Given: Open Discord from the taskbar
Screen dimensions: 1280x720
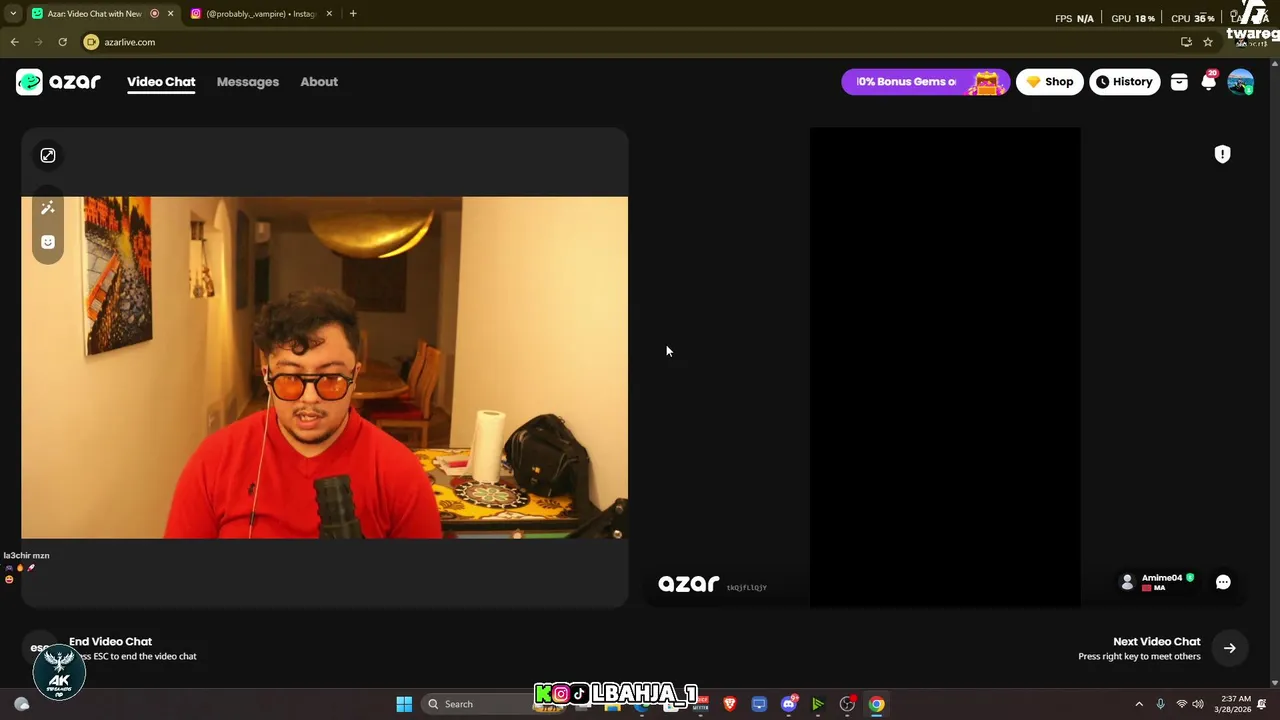Looking at the screenshot, I should tap(788, 704).
